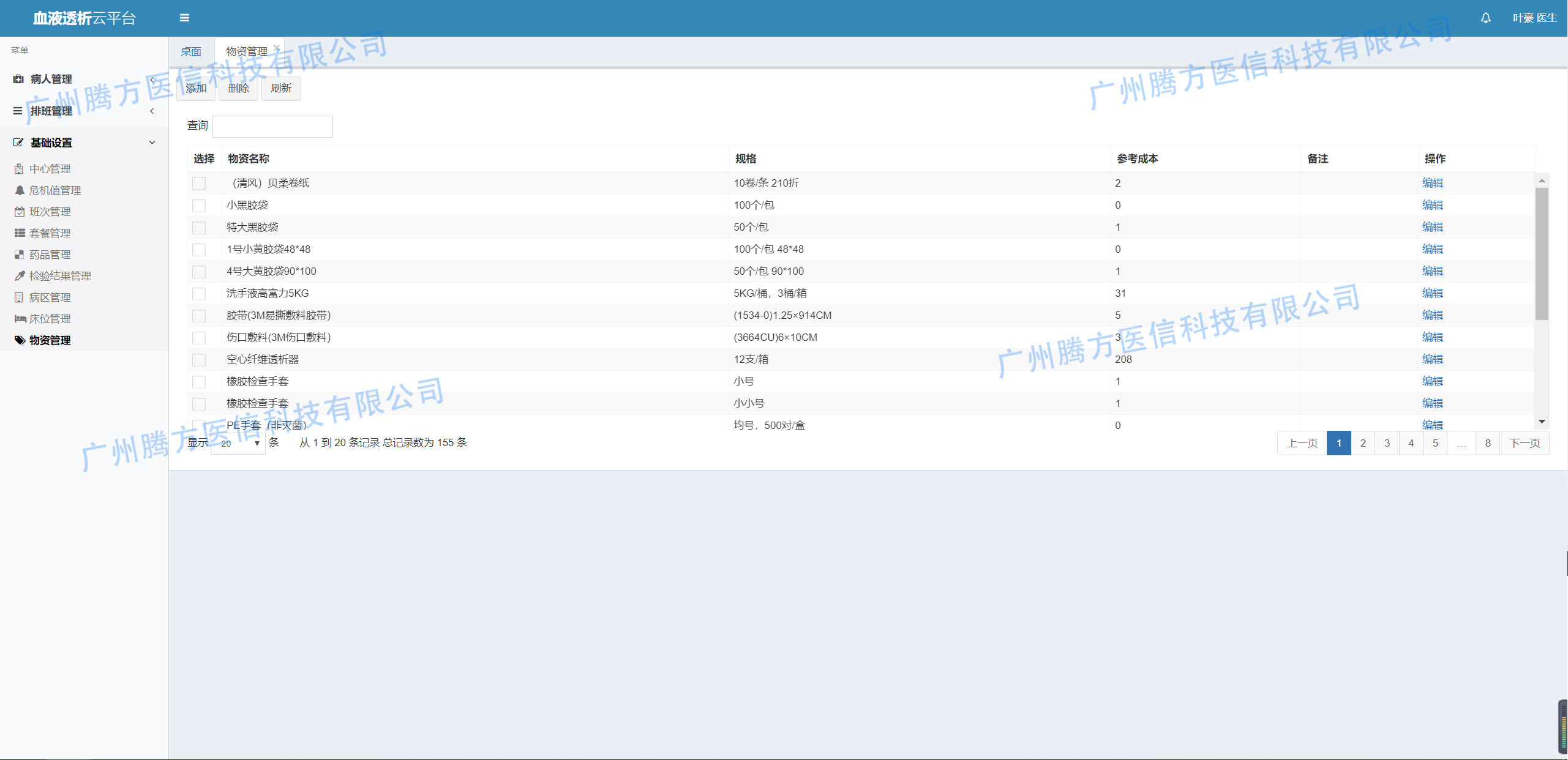This screenshot has width=1568, height=760.
Task: Click the 刷新 button
Action: (281, 88)
